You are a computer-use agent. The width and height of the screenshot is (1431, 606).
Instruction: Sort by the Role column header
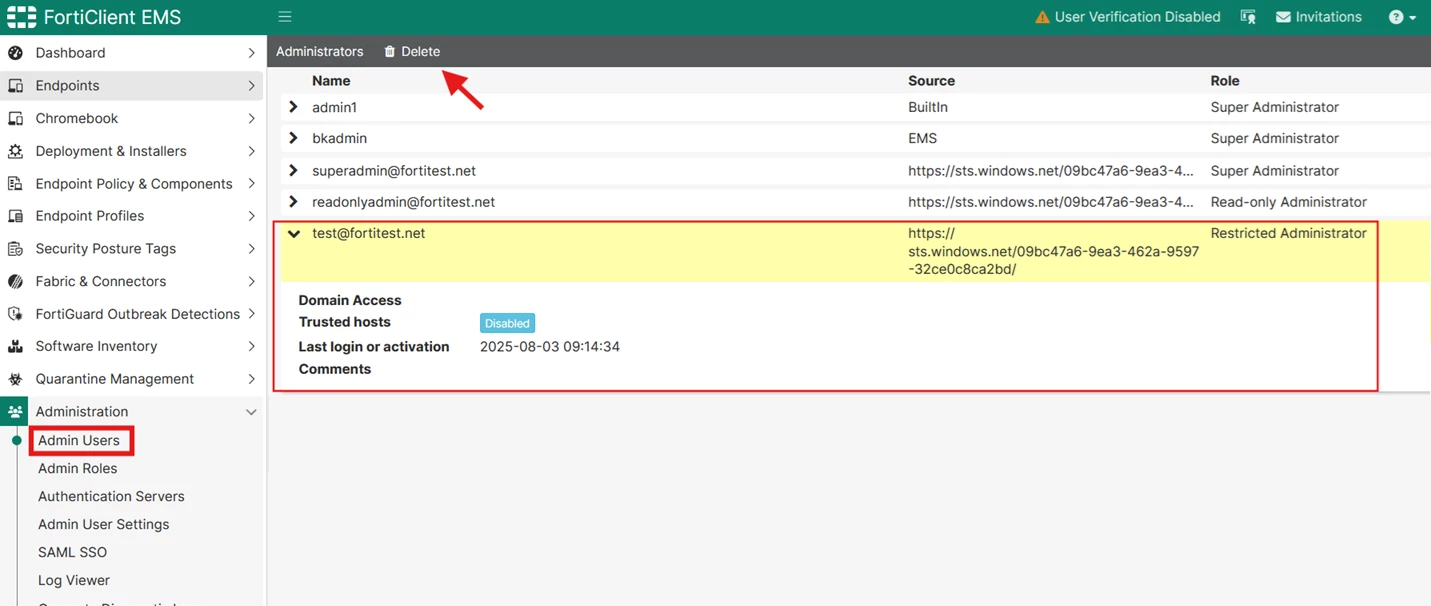(x=1225, y=81)
